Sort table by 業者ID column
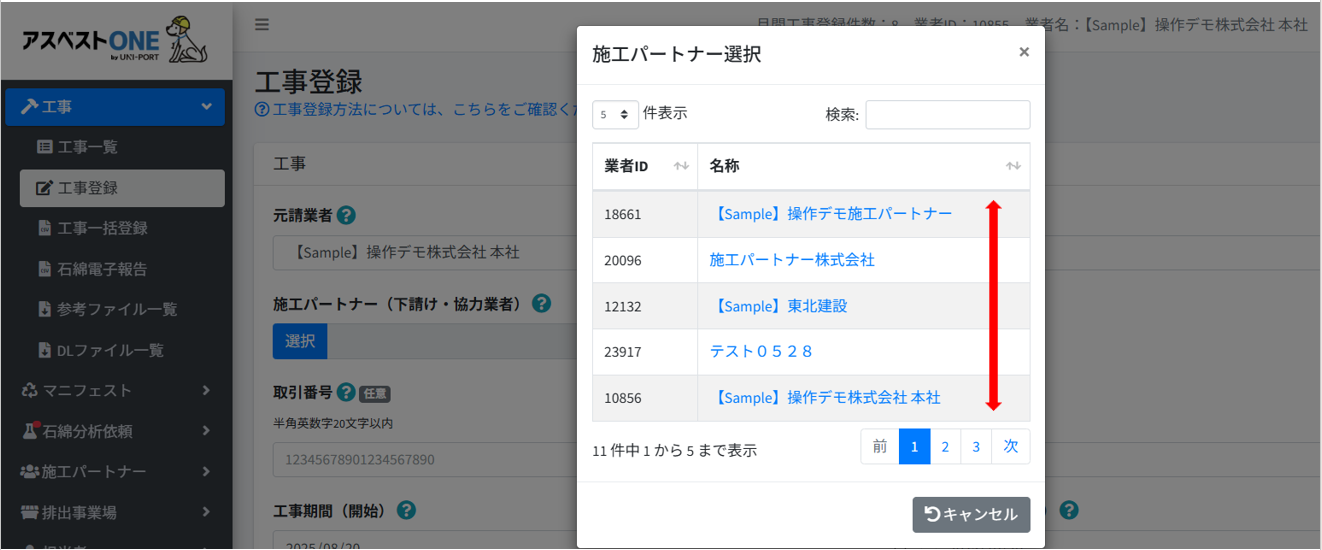The image size is (1322, 550). coord(681,166)
